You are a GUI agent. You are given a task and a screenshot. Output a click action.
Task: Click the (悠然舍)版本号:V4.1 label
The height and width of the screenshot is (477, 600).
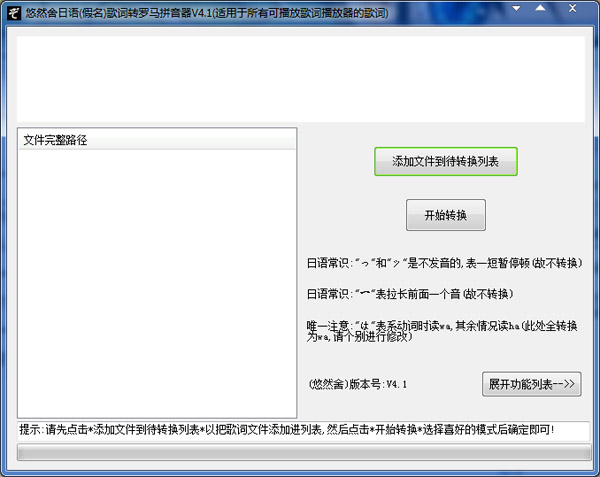click(358, 385)
